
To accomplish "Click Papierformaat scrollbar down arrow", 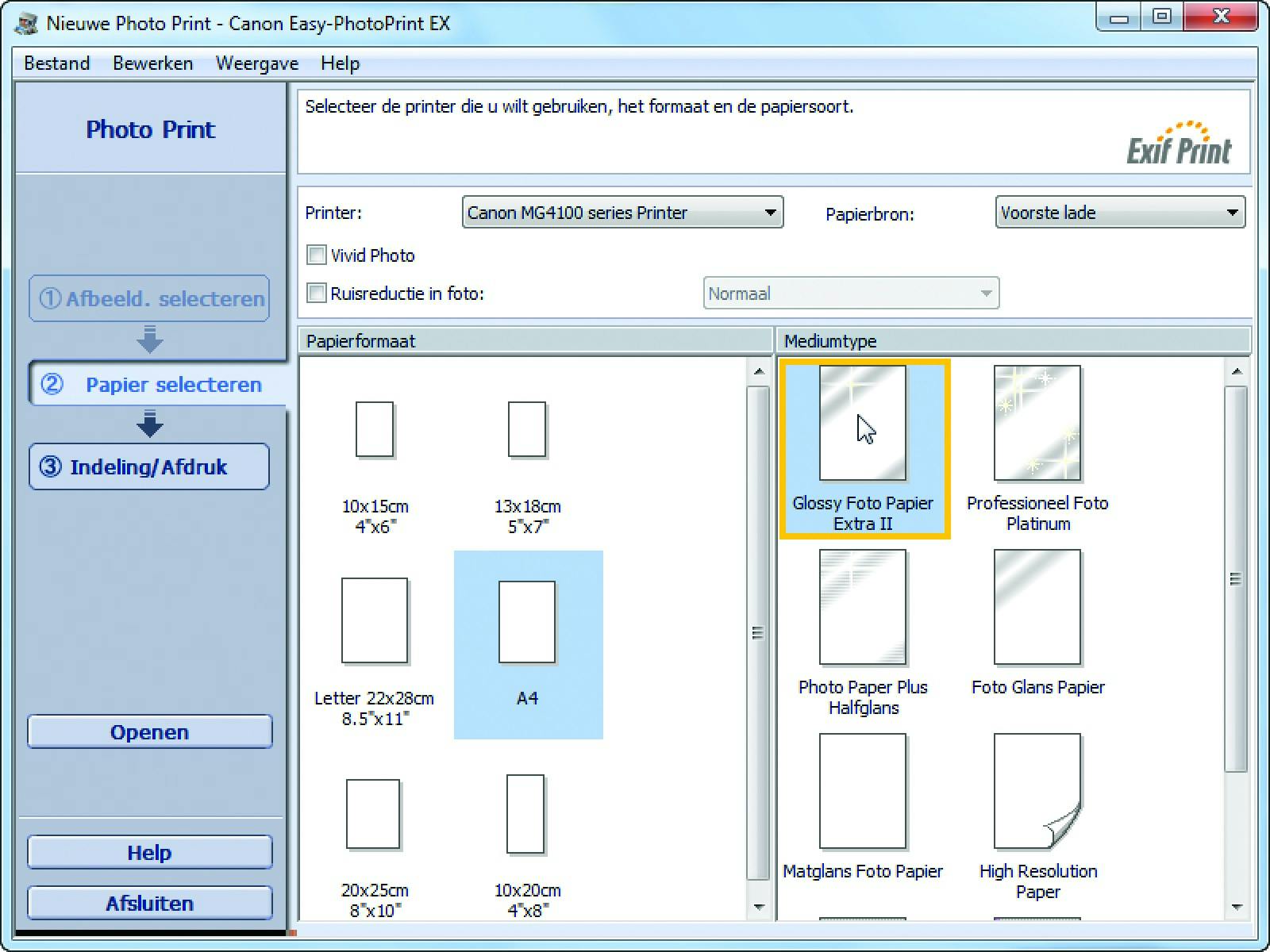I will 759,907.
